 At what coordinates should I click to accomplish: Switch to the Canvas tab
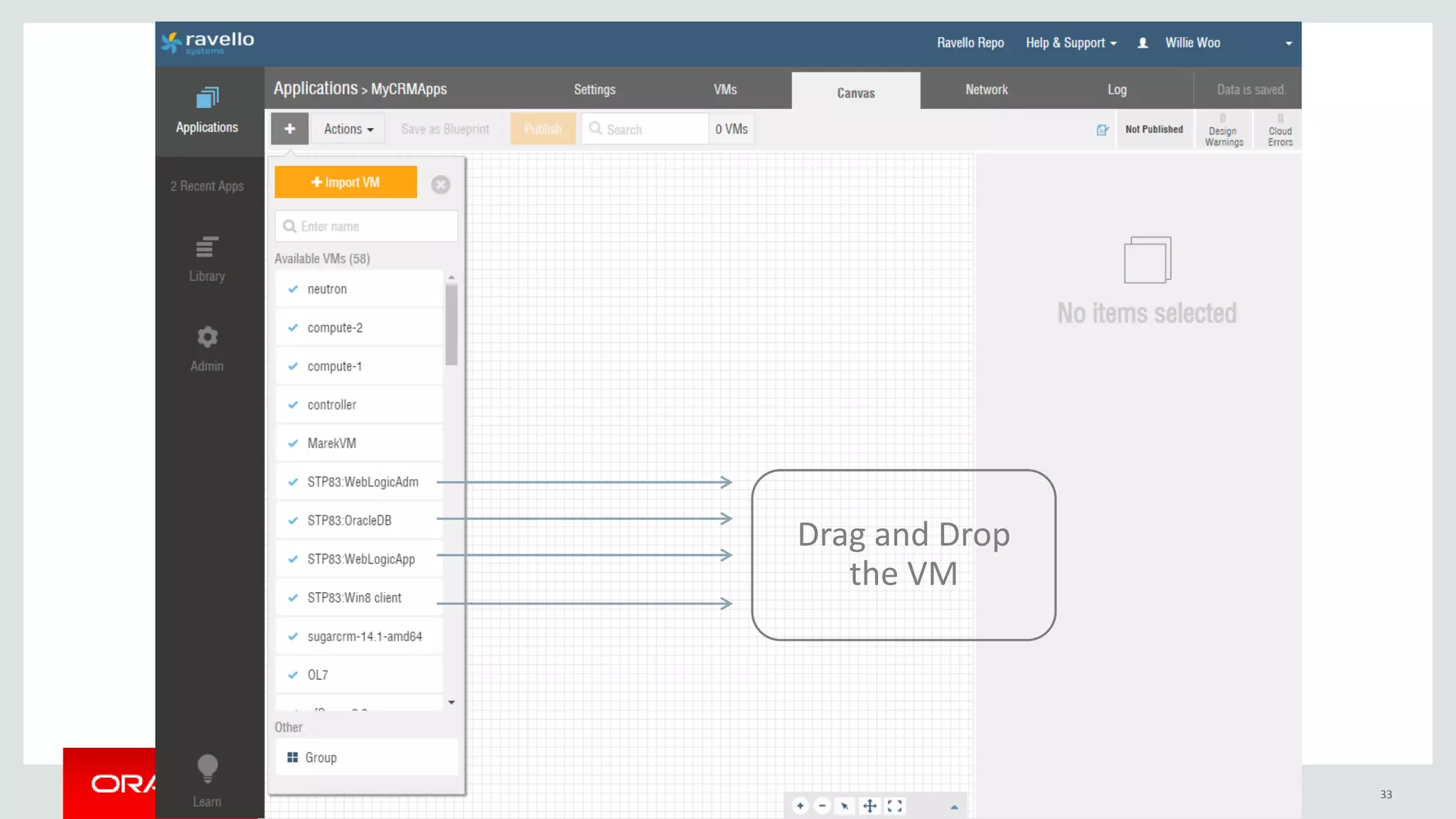pos(855,92)
